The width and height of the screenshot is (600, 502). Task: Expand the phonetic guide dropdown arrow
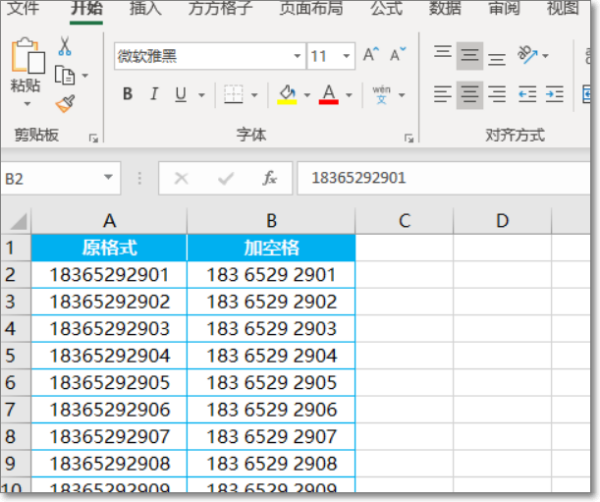click(x=401, y=95)
